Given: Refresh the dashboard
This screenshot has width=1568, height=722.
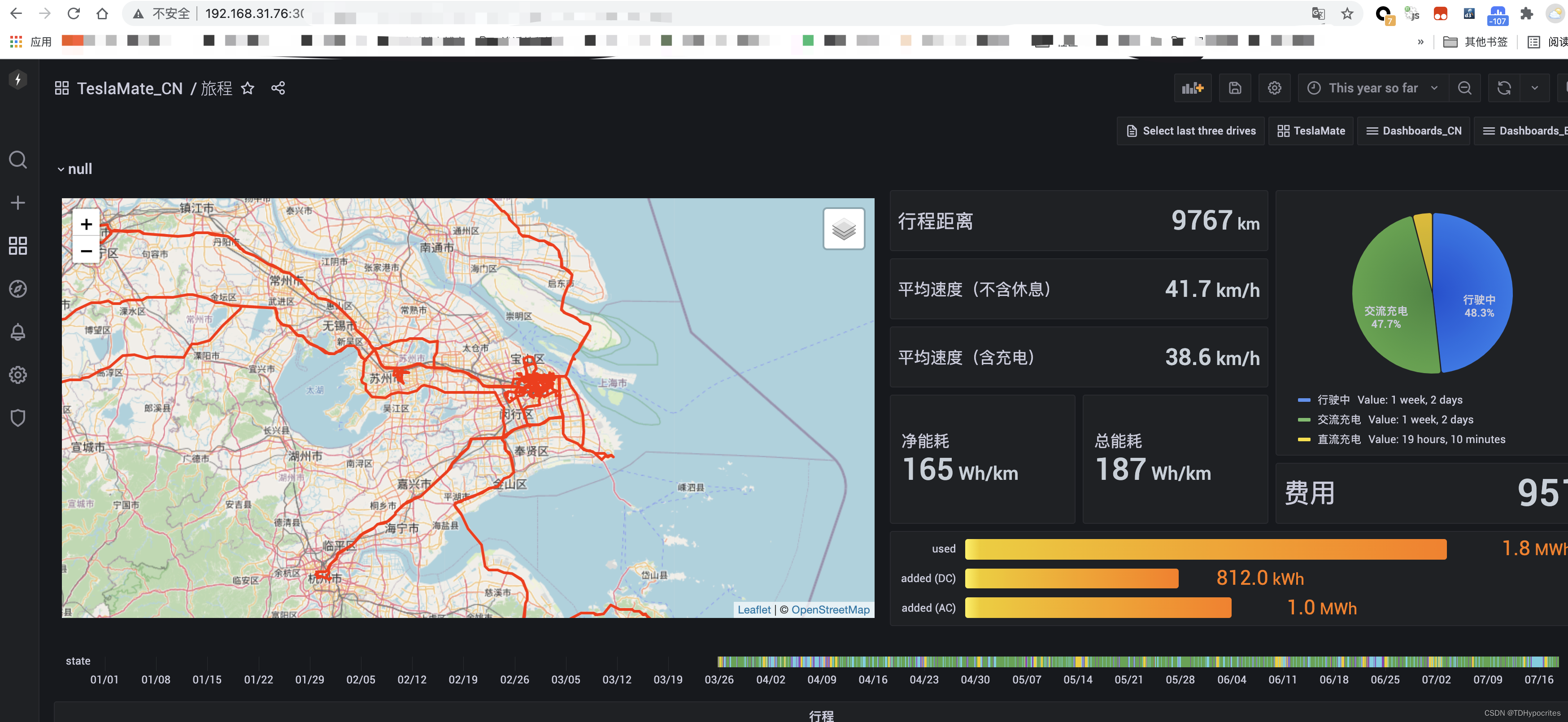Looking at the screenshot, I should click(1503, 88).
